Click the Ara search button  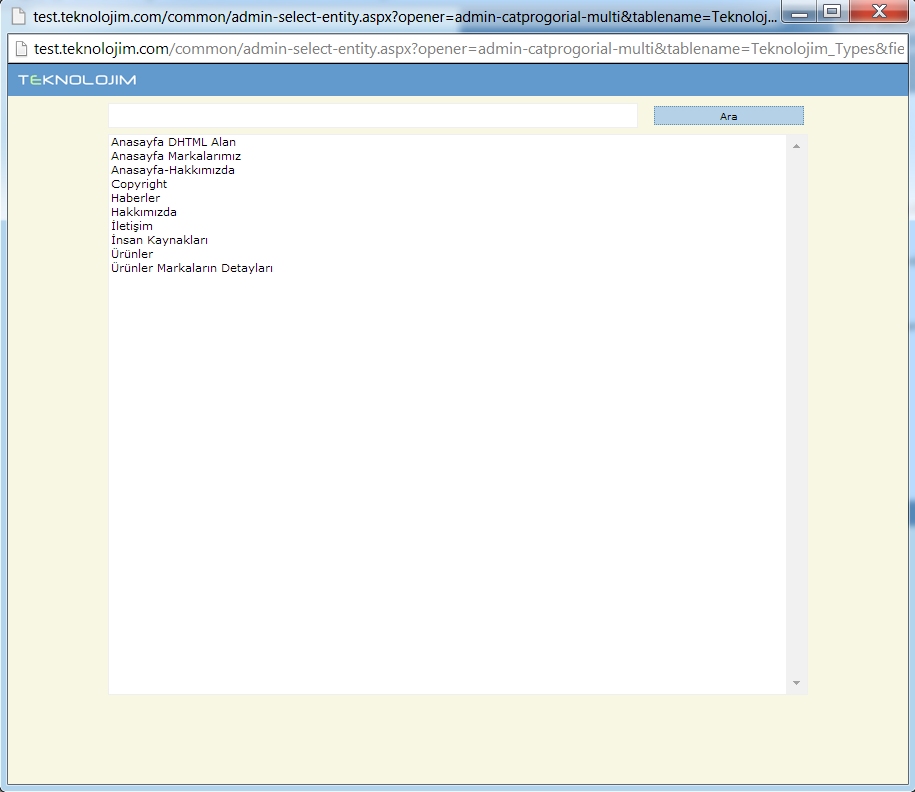point(728,116)
